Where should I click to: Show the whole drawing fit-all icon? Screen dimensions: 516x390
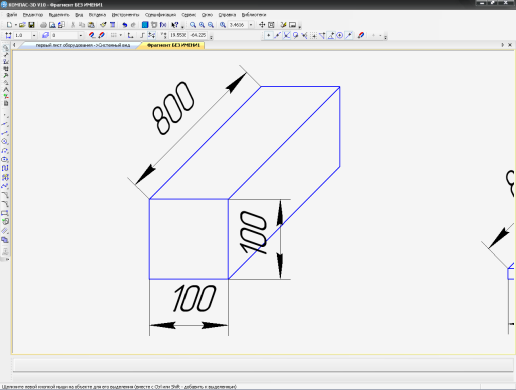click(x=271, y=25)
